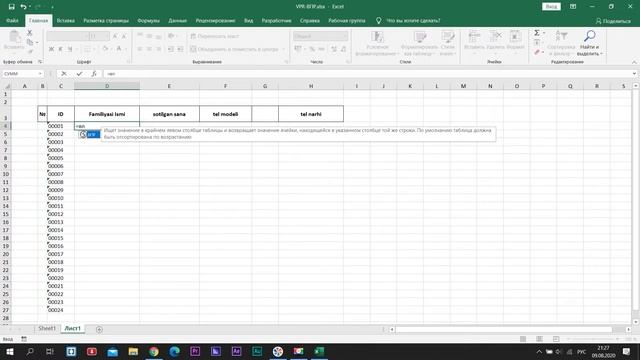Image resolution: width=640 pixels, height=360 pixels.
Task: Click Format as Table icon
Action: click(x=420, y=36)
